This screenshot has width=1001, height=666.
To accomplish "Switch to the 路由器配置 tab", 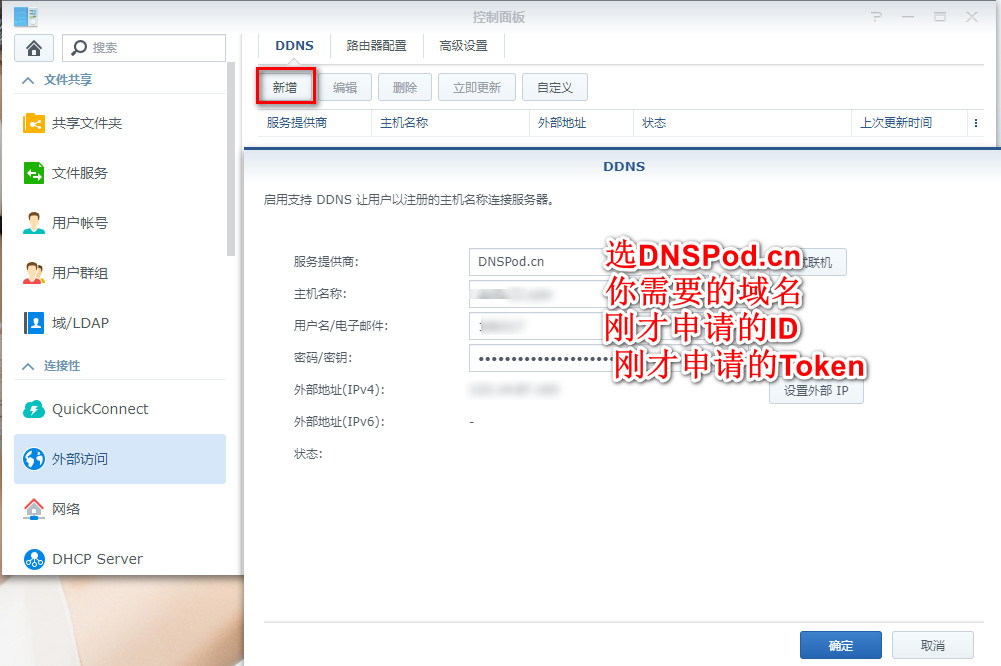I will point(377,46).
